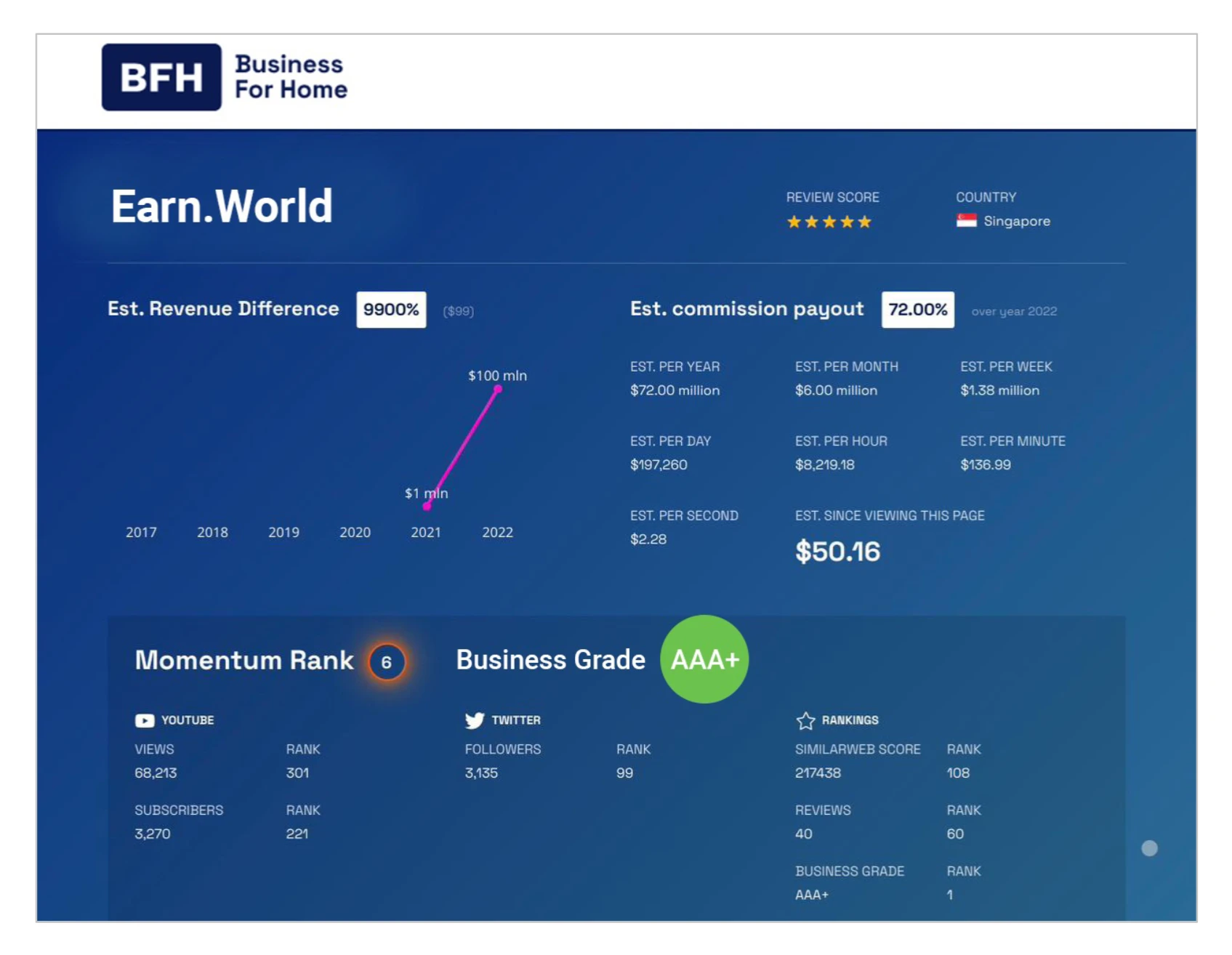This screenshot has width=1232, height=955.
Task: Click the Twitter followers value 3,135
Action: click(481, 773)
